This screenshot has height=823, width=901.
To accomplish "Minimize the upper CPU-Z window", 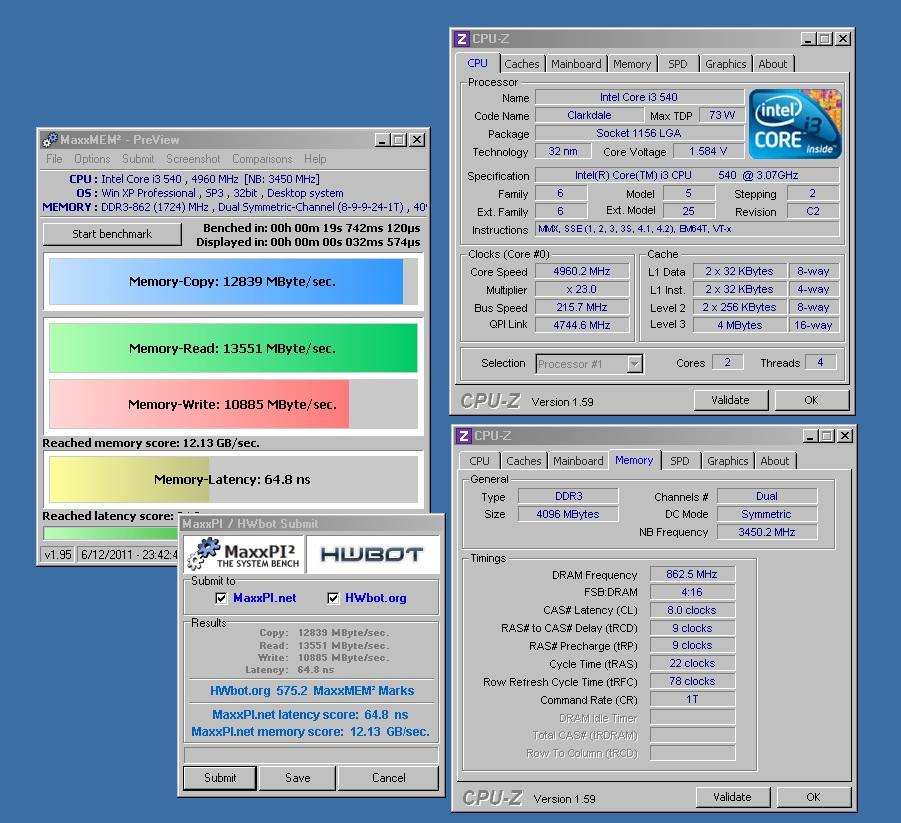I will point(808,39).
